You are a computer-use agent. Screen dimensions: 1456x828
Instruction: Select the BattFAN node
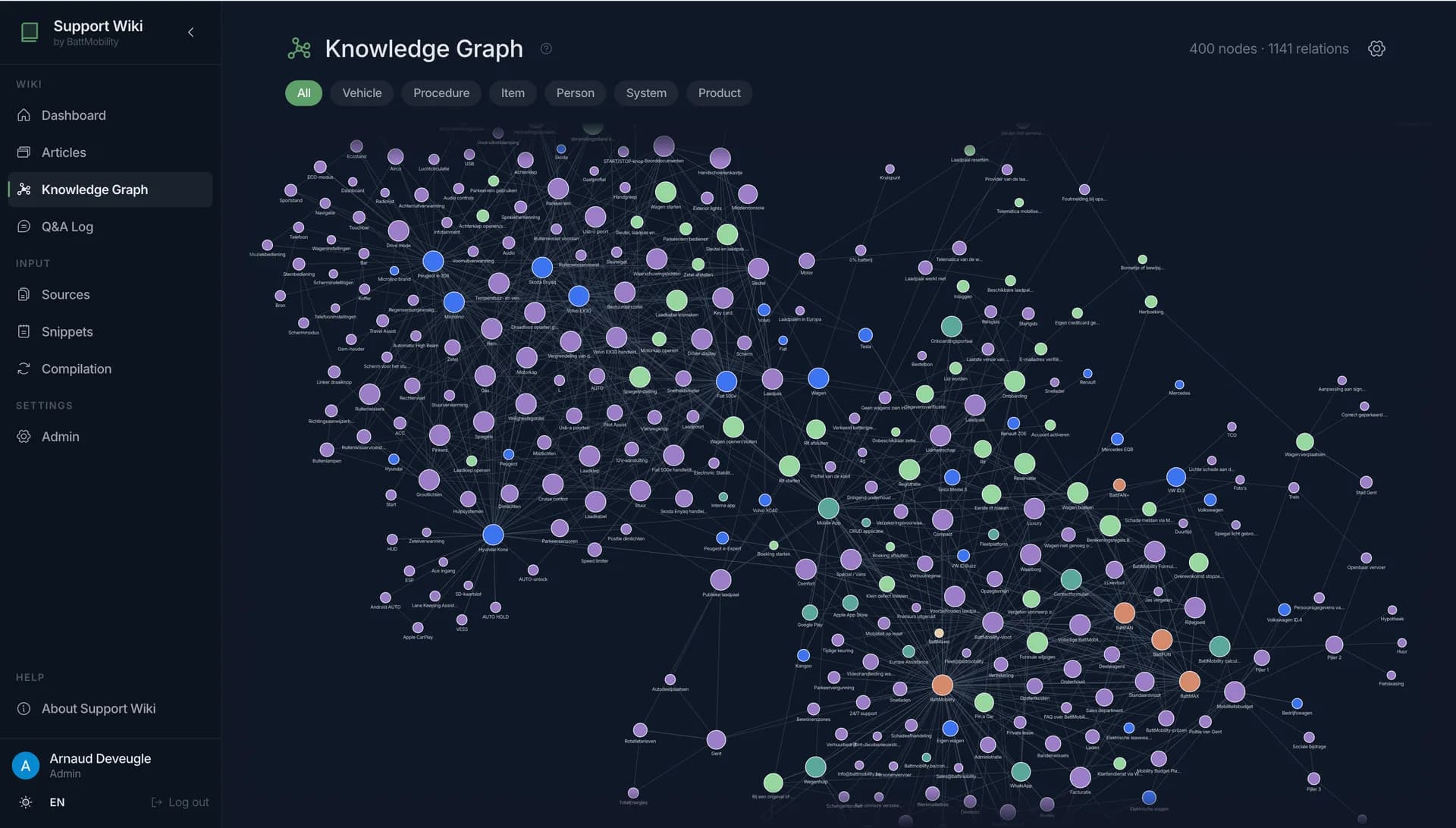[x=1125, y=613]
